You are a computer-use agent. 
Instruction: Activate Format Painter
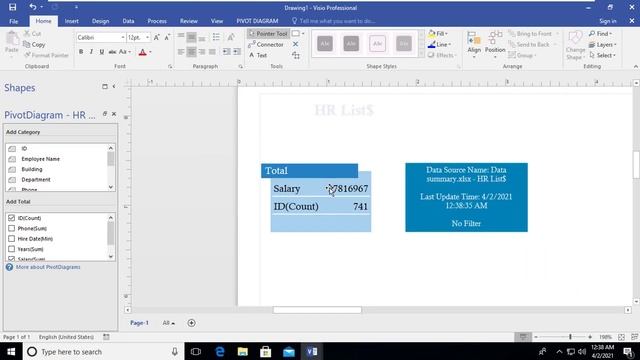pos(46,55)
